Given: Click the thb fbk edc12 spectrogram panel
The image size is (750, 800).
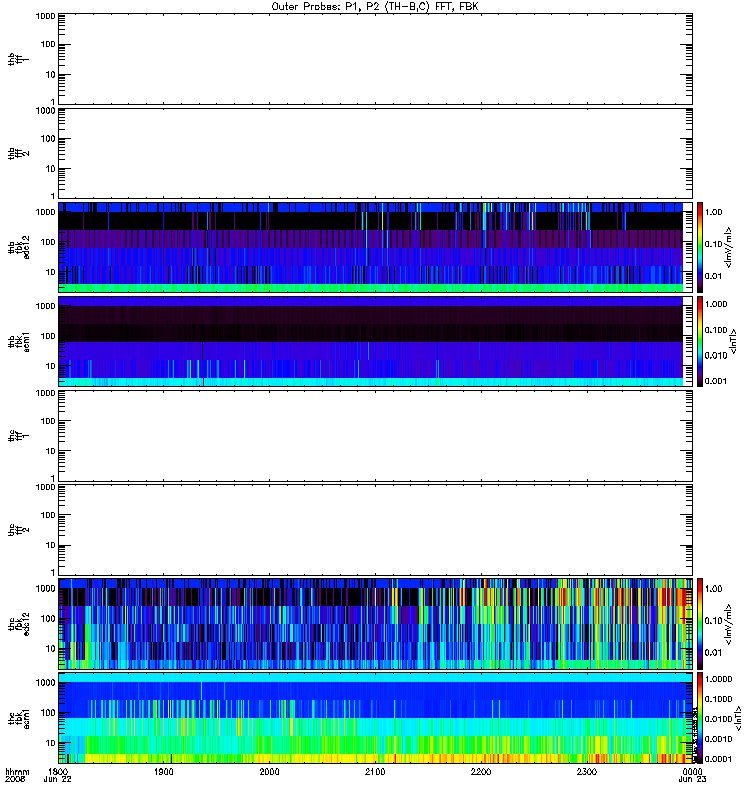Looking at the screenshot, I should tap(376, 247).
